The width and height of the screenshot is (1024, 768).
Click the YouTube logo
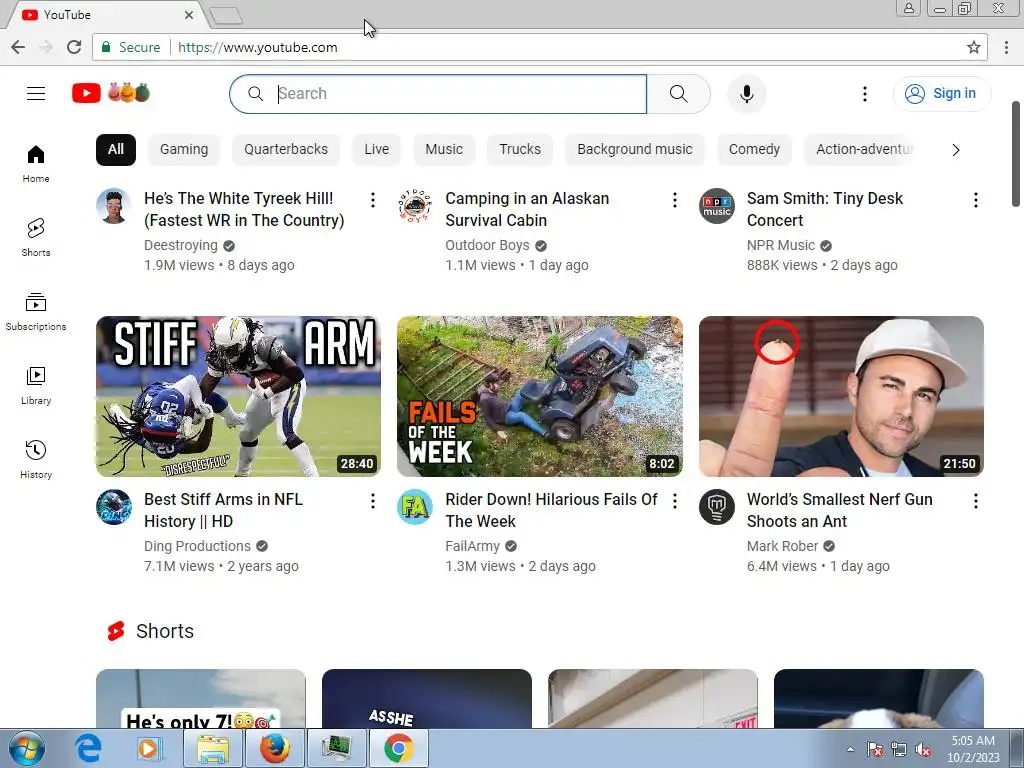[x=111, y=93]
